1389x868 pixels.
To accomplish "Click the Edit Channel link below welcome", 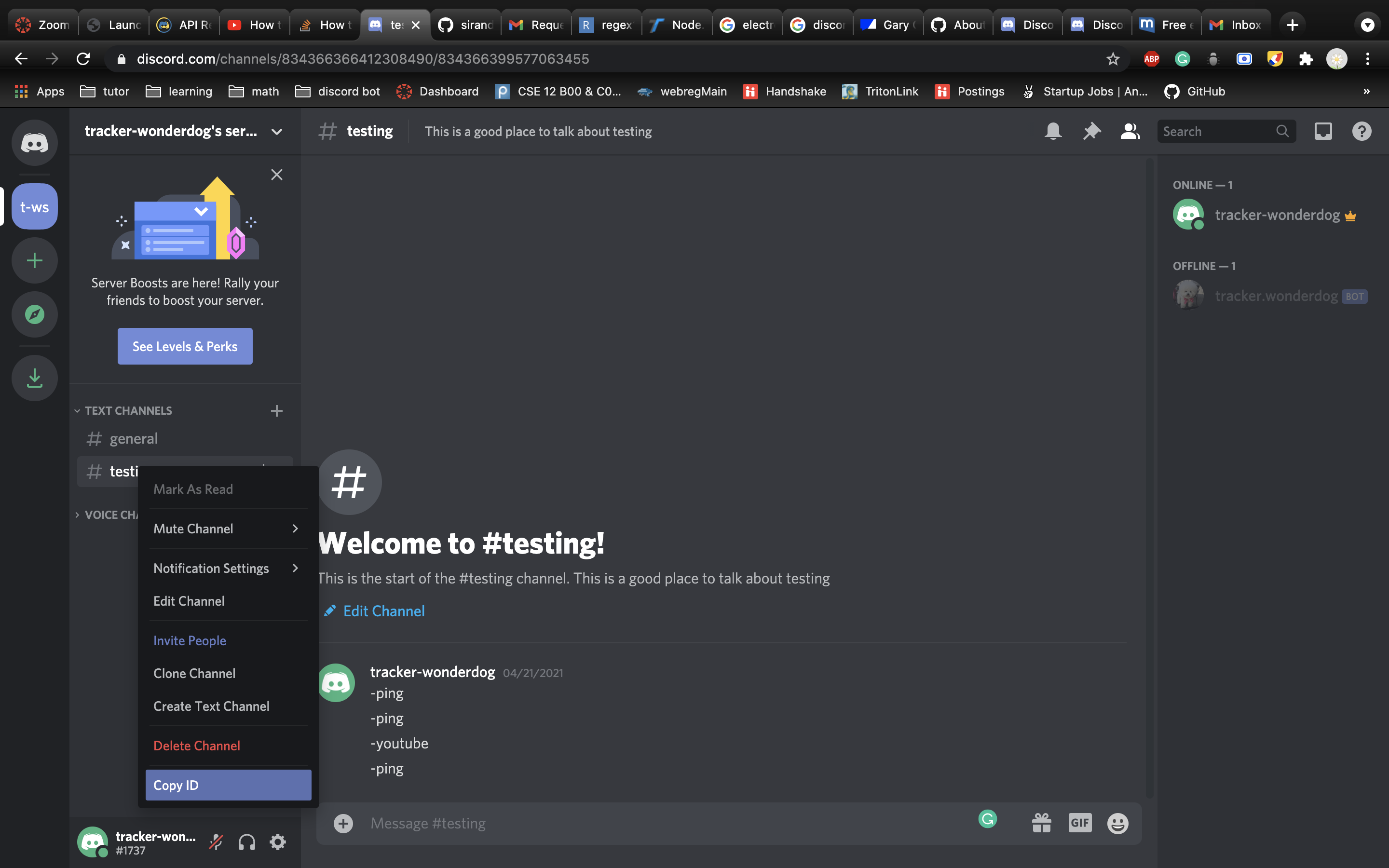I will [x=383, y=611].
